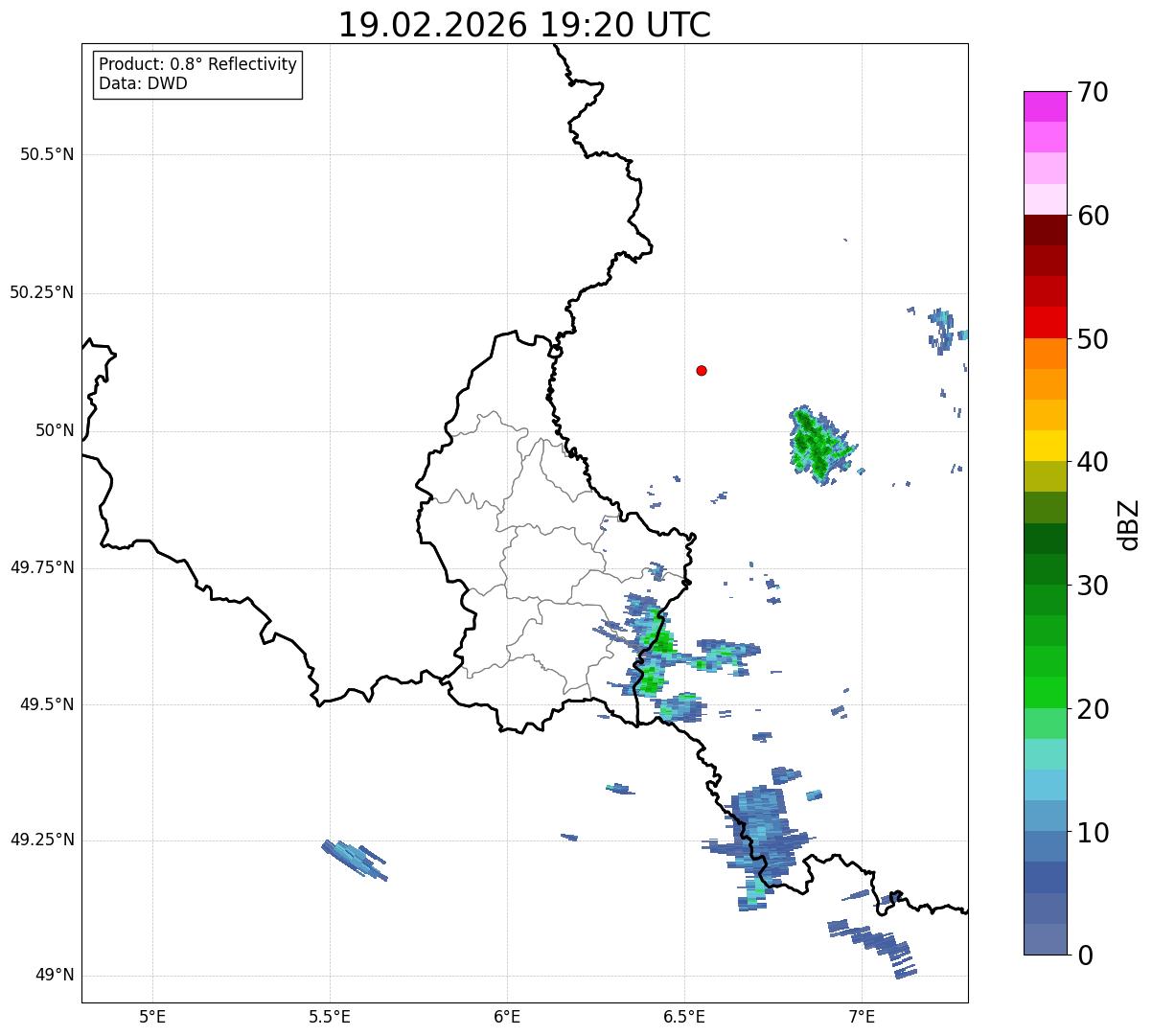1152x1036 pixels.
Task: Click the colorbar tick label 20
Action: click(x=1093, y=709)
